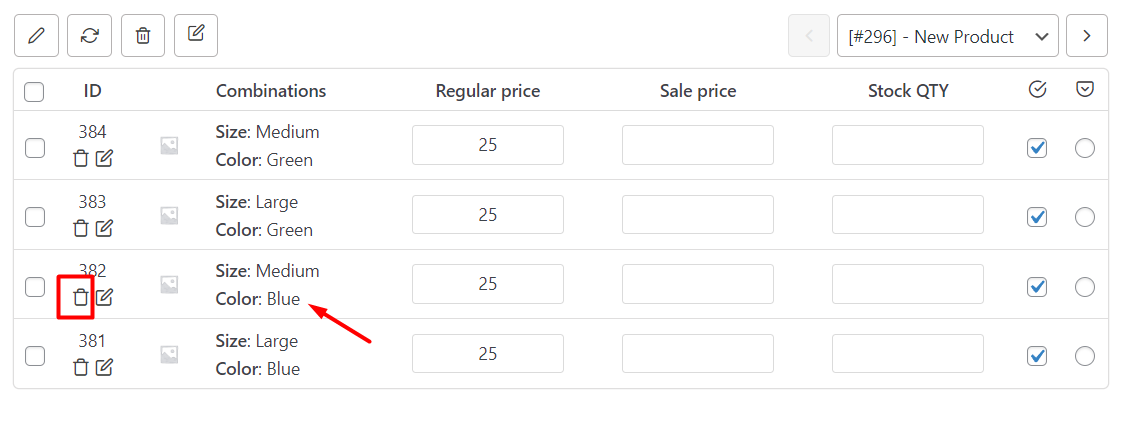The height and width of the screenshot is (423, 1124).
Task: Click the pencil edit icon in top toolbar
Action: tap(36, 36)
